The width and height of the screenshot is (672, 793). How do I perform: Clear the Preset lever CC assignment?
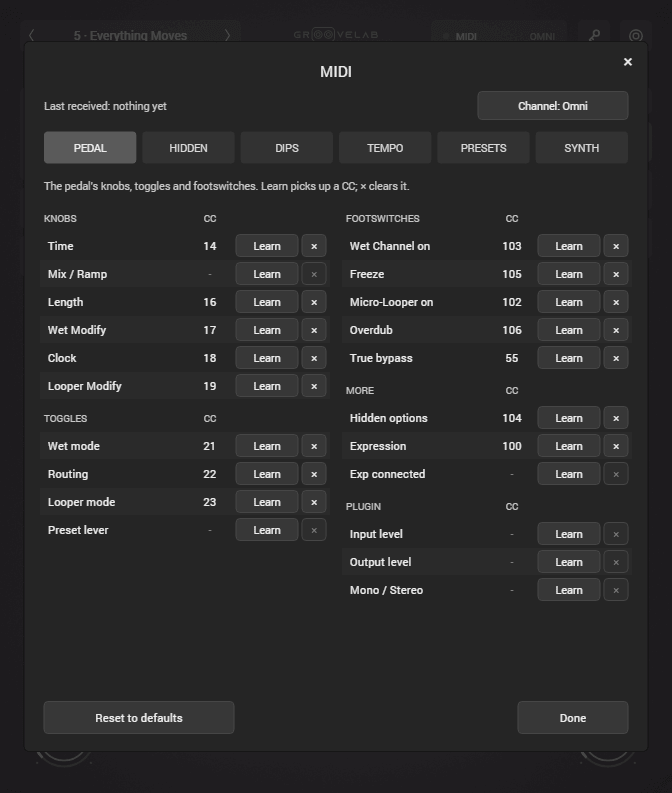pos(314,530)
